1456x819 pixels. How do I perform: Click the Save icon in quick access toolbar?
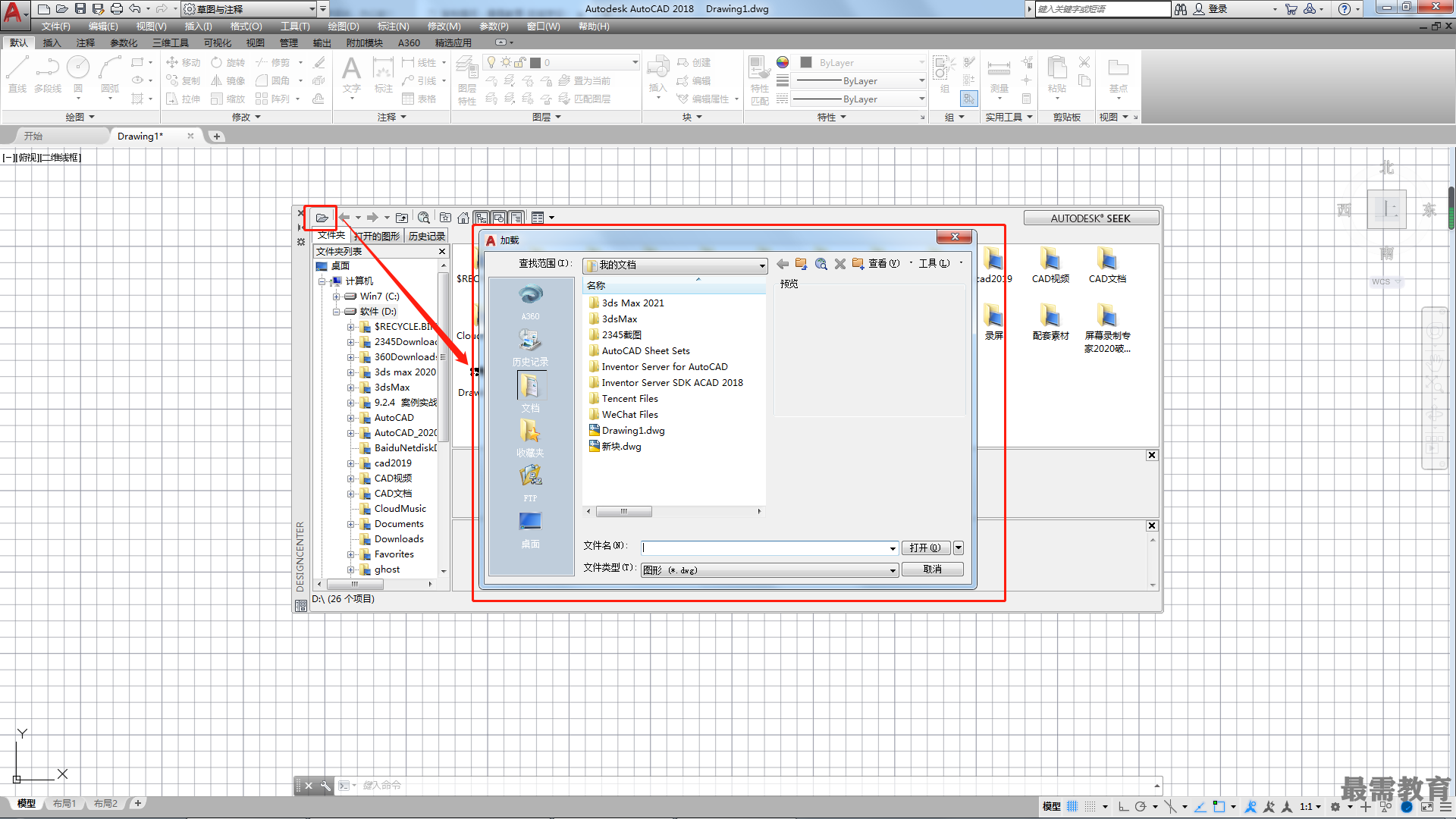(80, 9)
